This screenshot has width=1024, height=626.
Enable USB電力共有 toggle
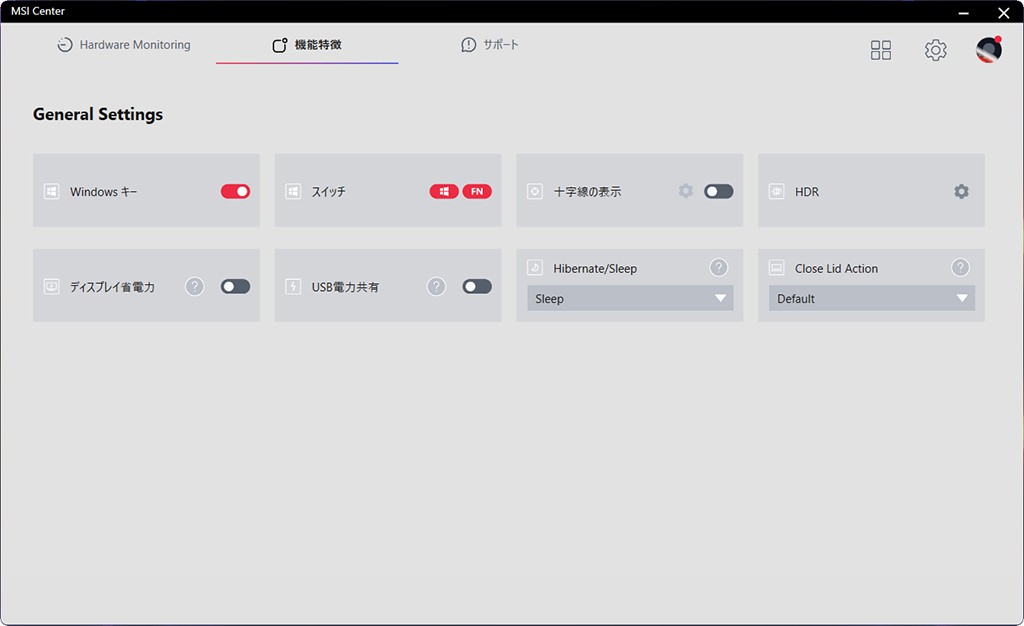(x=477, y=287)
